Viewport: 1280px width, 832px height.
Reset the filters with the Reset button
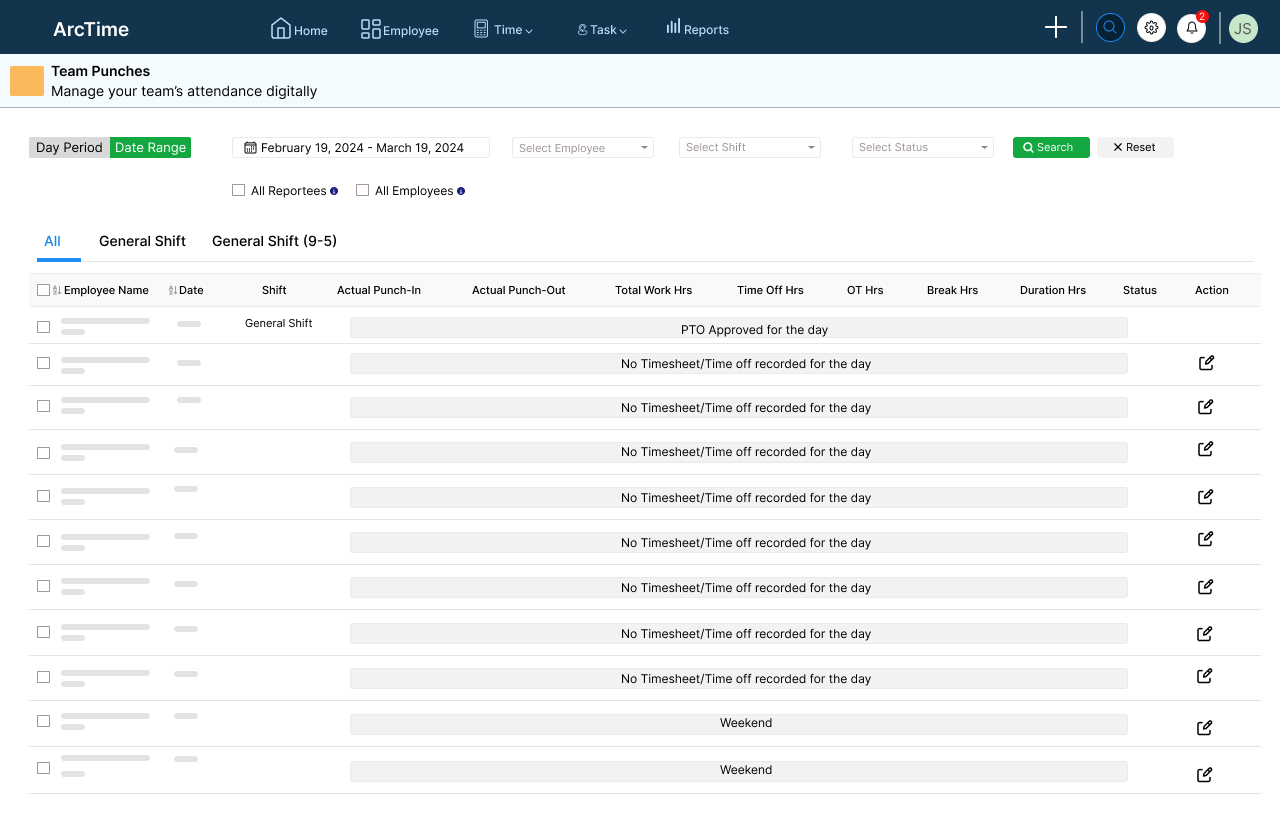(1135, 147)
